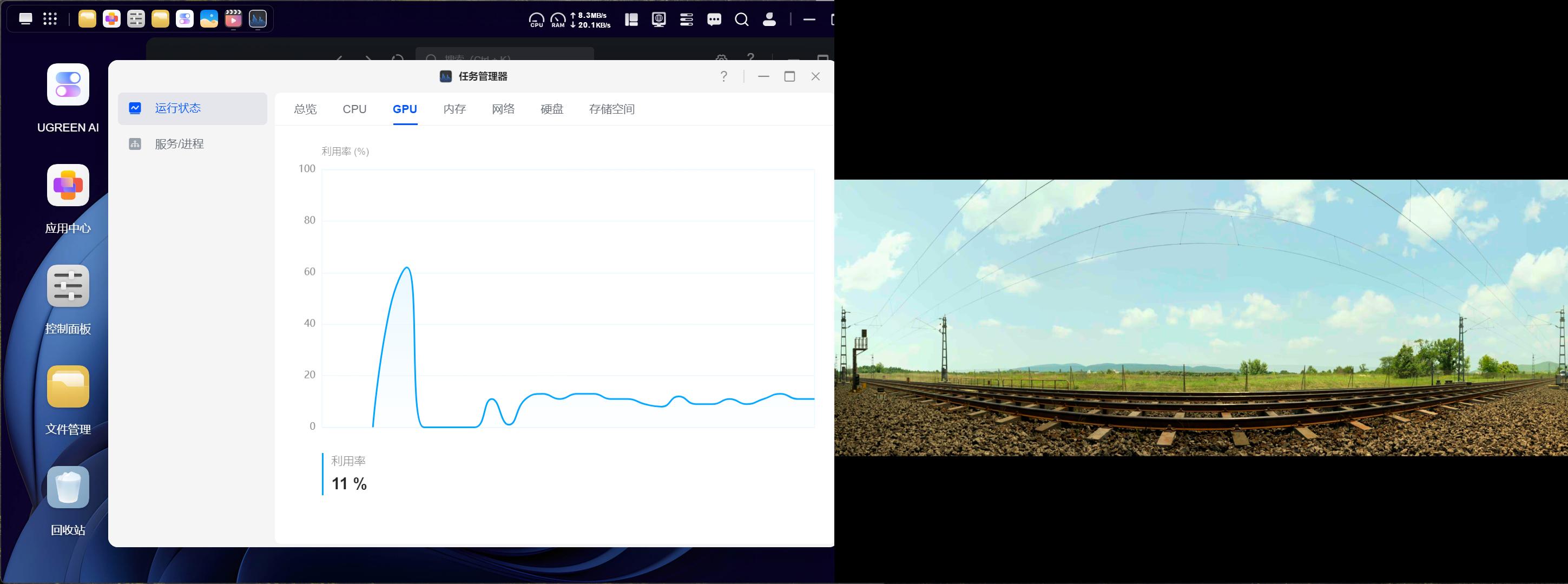Open the messages speech bubble icon
Screen dimensions: 1568x584
pos(714,19)
